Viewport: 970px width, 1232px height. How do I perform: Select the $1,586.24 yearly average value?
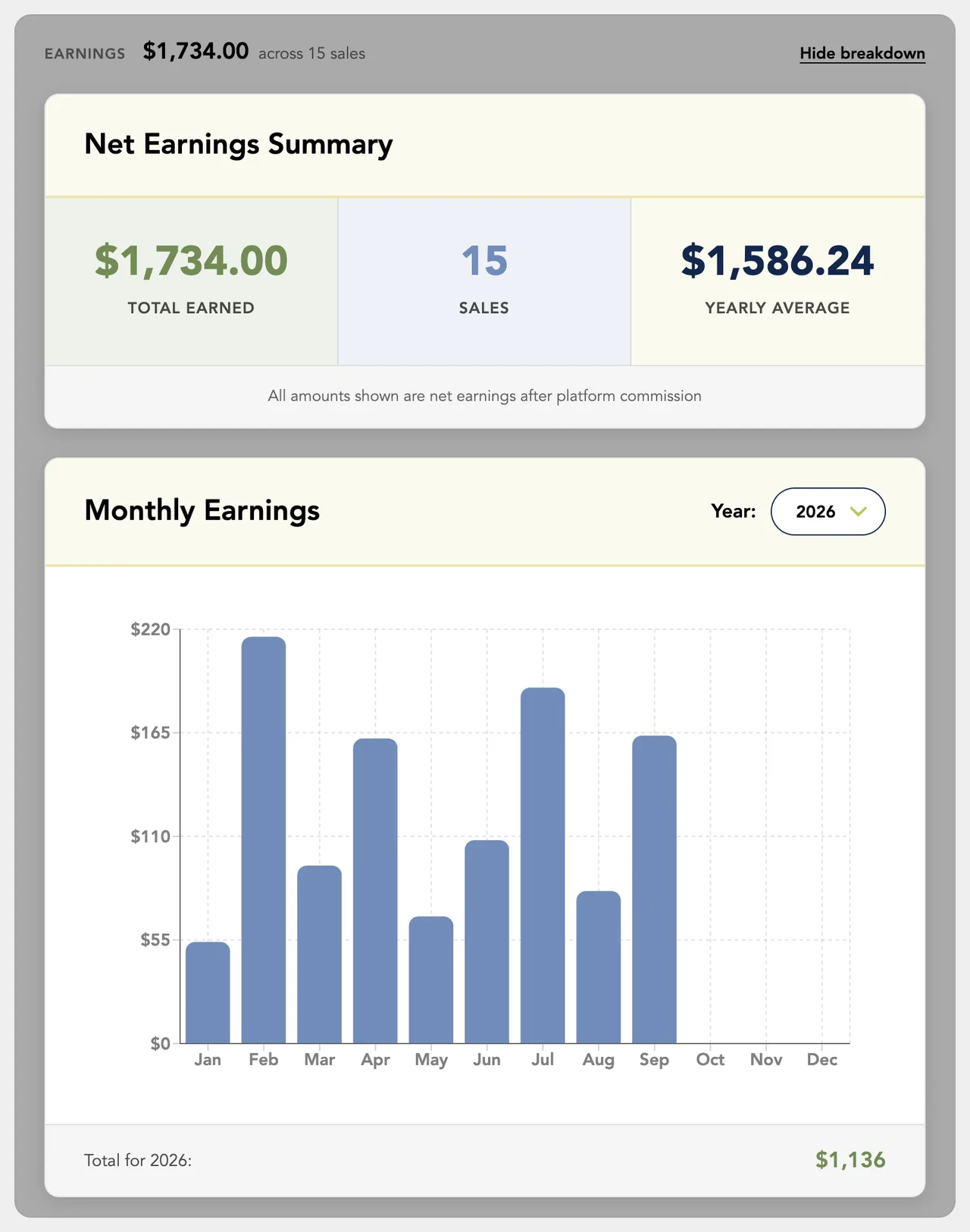(778, 260)
